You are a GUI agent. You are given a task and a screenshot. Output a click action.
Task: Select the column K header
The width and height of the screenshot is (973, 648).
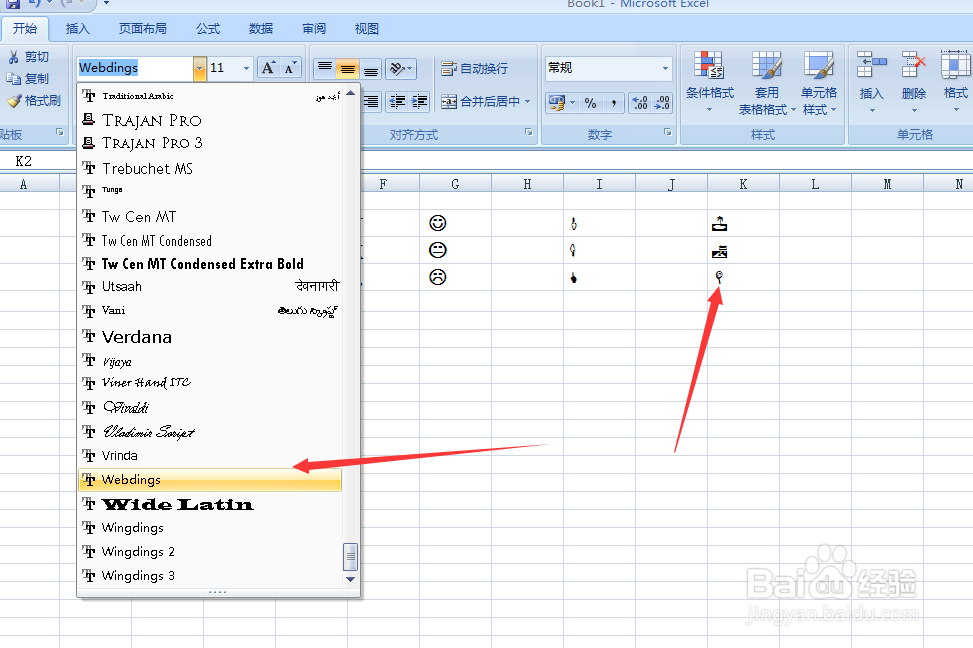(743, 184)
